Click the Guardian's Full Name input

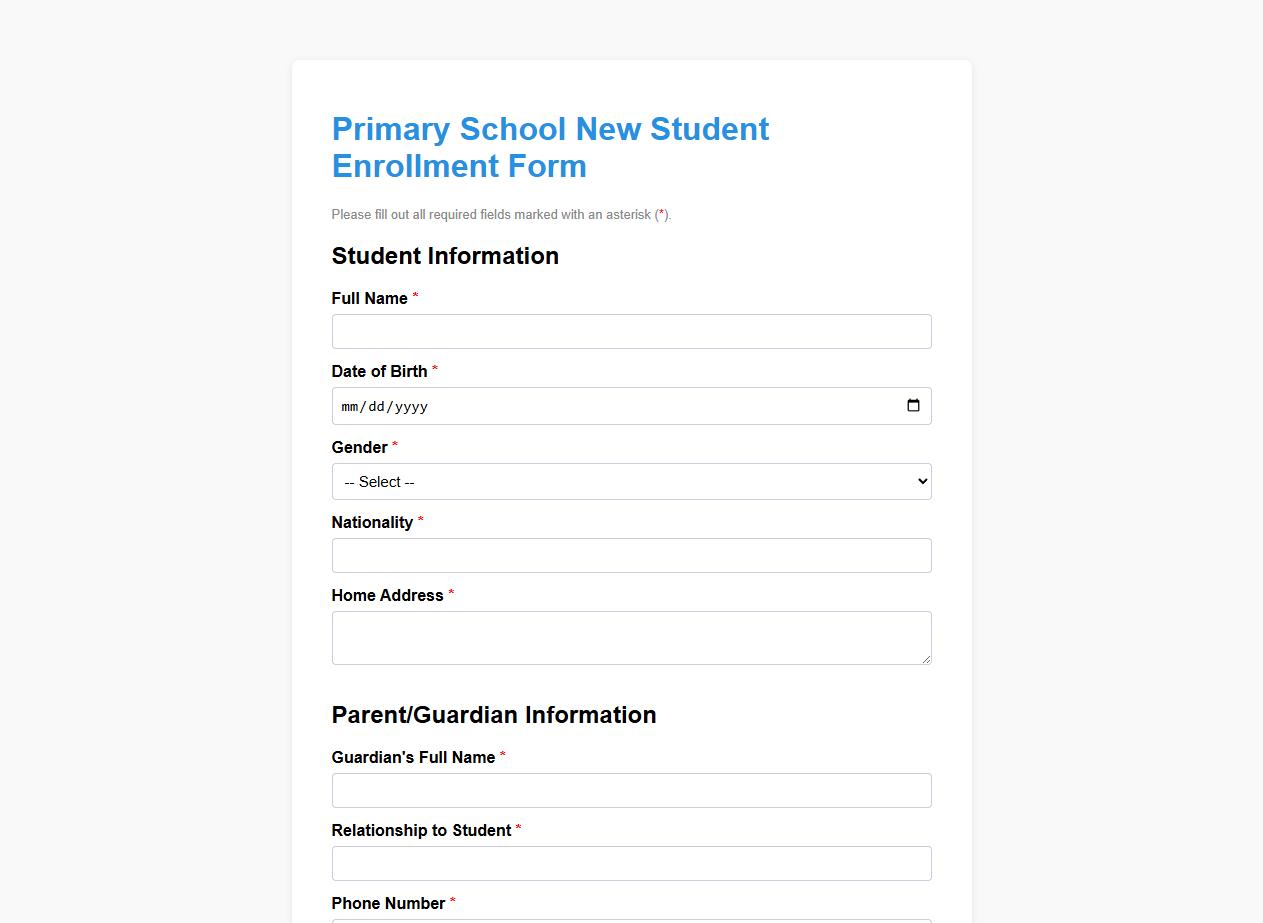point(631,790)
